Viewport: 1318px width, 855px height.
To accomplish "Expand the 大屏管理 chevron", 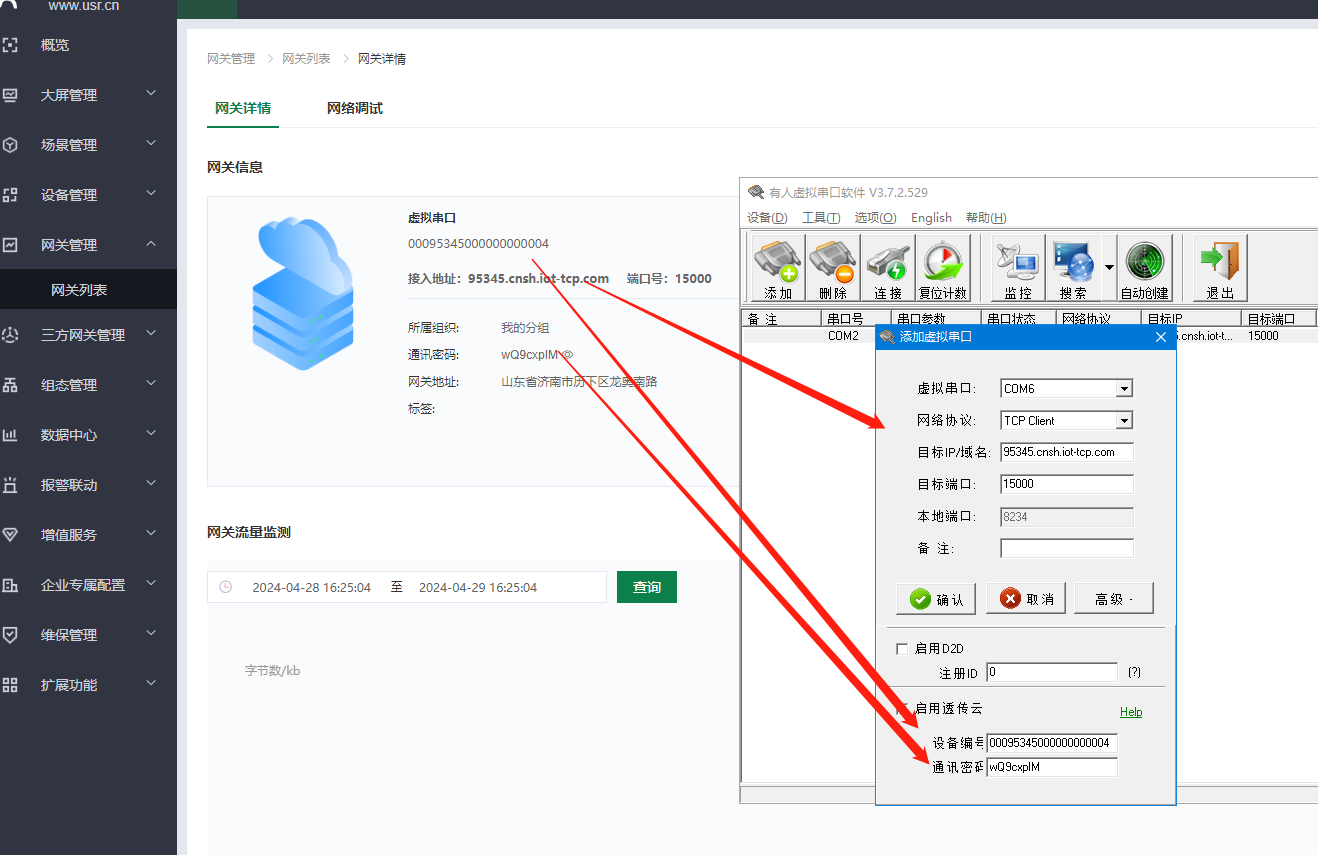I will [x=151, y=93].
